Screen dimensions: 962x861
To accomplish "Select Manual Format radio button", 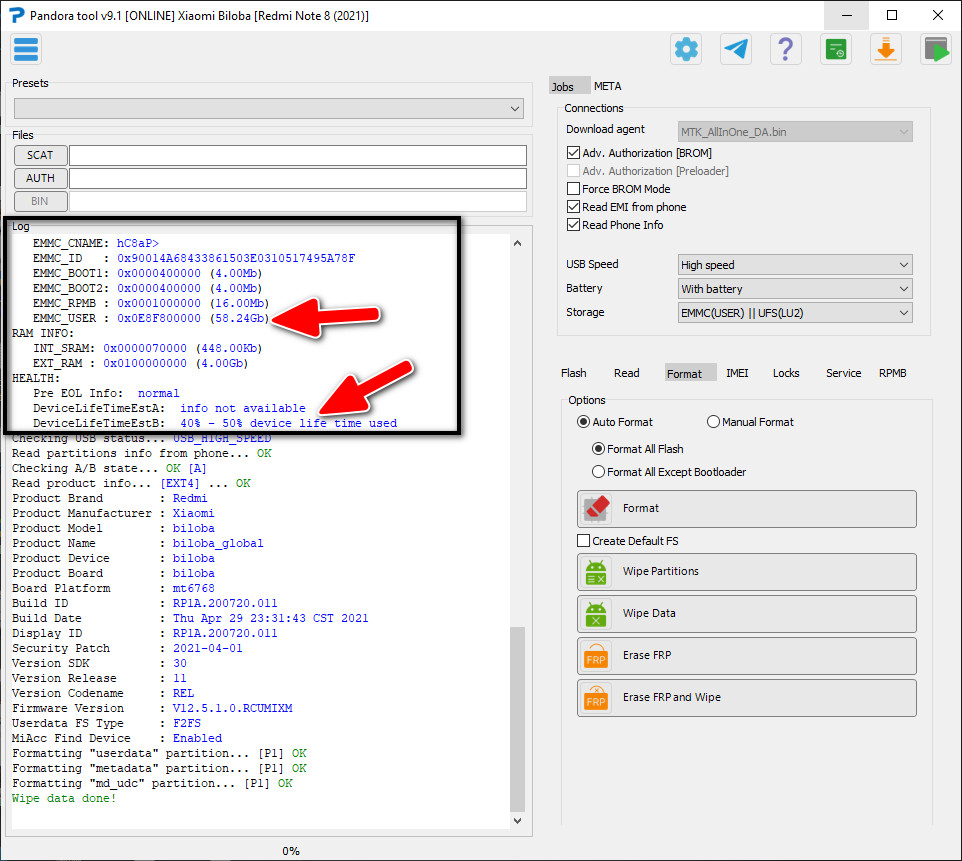I will (x=713, y=422).
